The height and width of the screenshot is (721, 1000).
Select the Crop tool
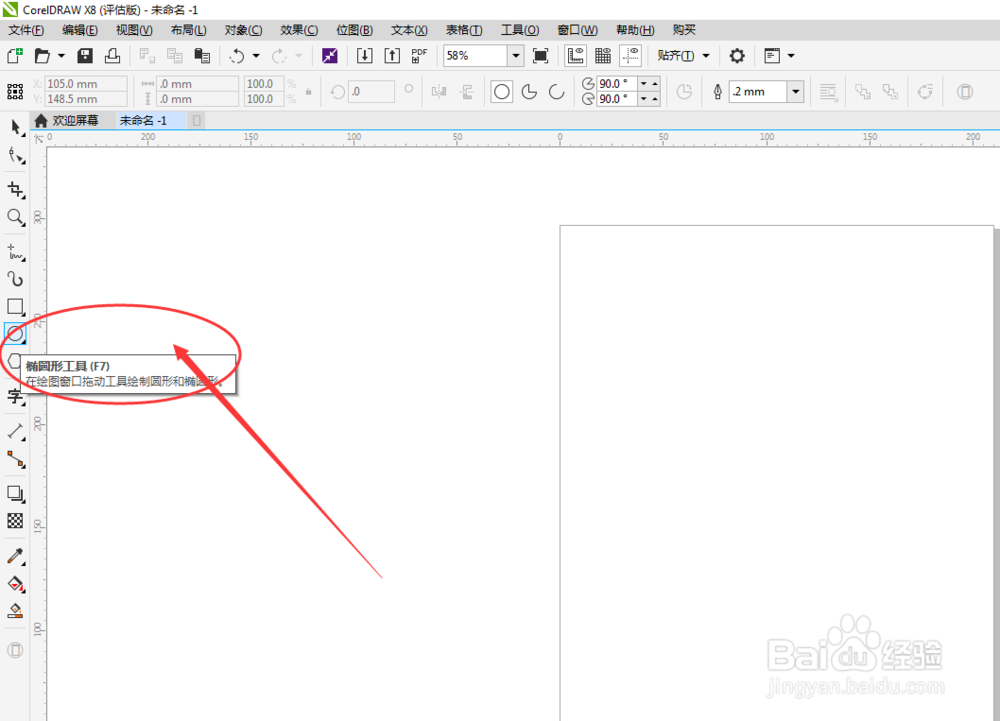(16, 189)
